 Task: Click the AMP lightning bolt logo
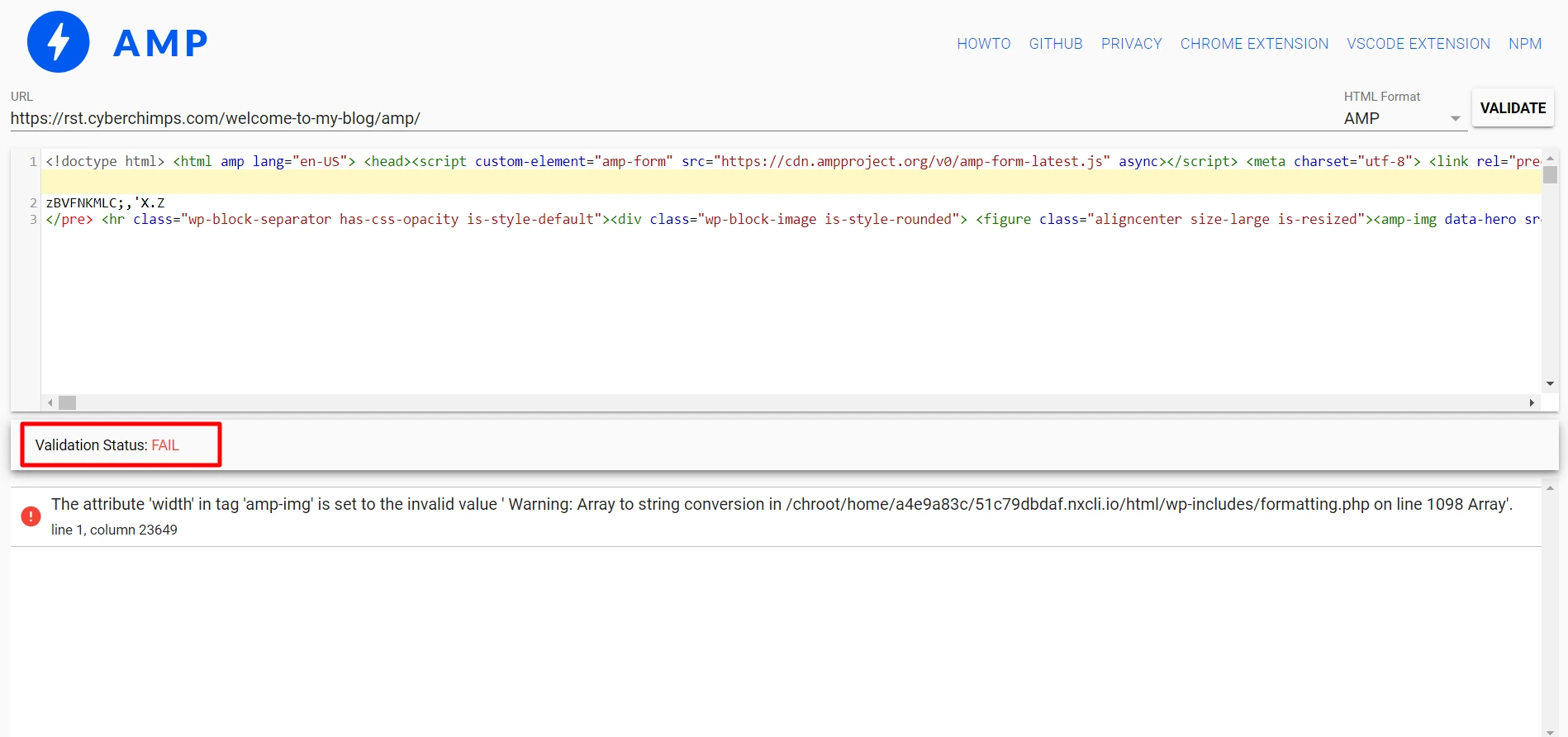[58, 42]
